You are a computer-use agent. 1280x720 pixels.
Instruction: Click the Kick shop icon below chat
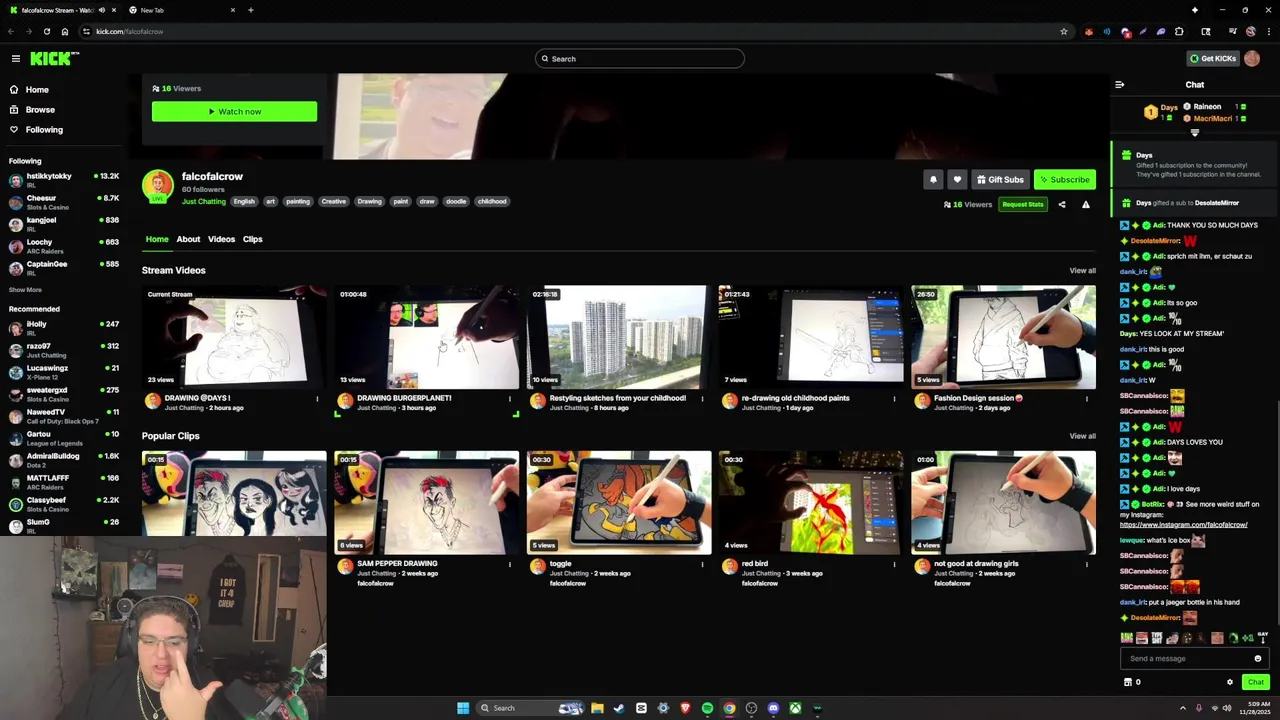[x=1128, y=682]
